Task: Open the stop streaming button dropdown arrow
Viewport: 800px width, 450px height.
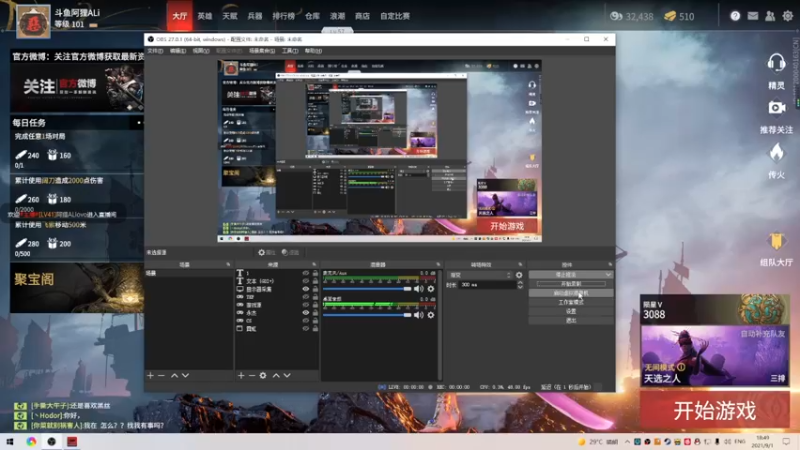Action: [608, 274]
